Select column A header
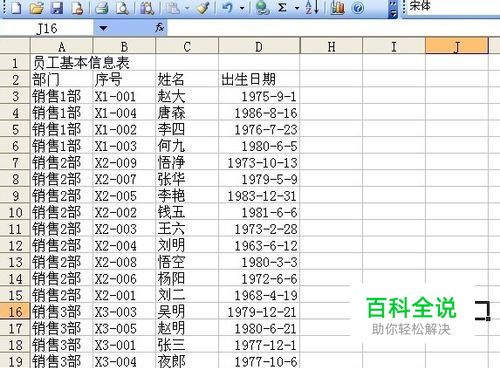Viewport: 500px width, 368px height. click(x=61, y=46)
